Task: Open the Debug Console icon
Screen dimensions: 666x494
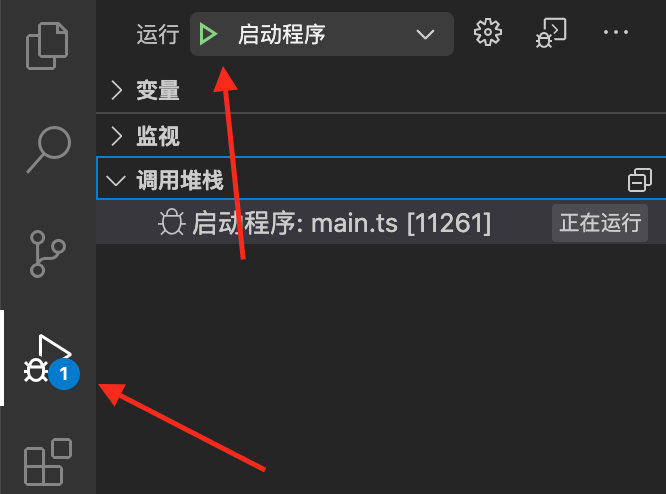Action: [x=551, y=33]
